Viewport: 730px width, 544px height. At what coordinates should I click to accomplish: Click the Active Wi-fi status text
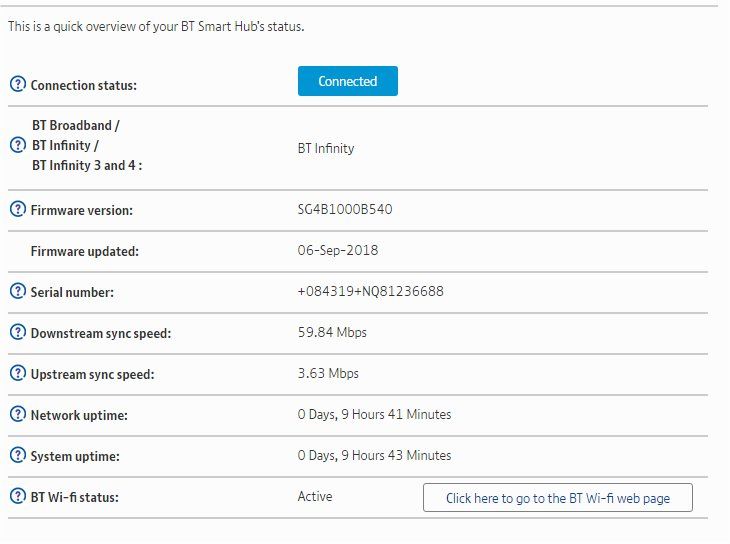click(315, 497)
